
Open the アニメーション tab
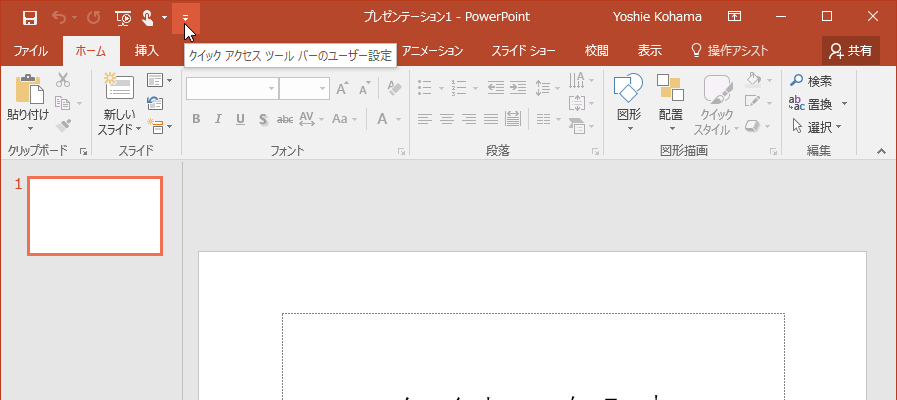[432, 51]
